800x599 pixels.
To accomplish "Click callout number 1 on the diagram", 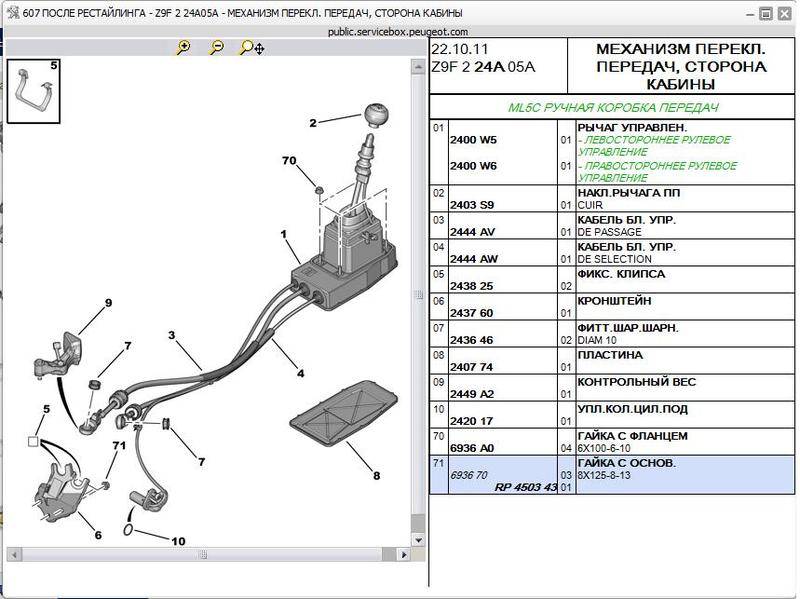I will click(284, 234).
